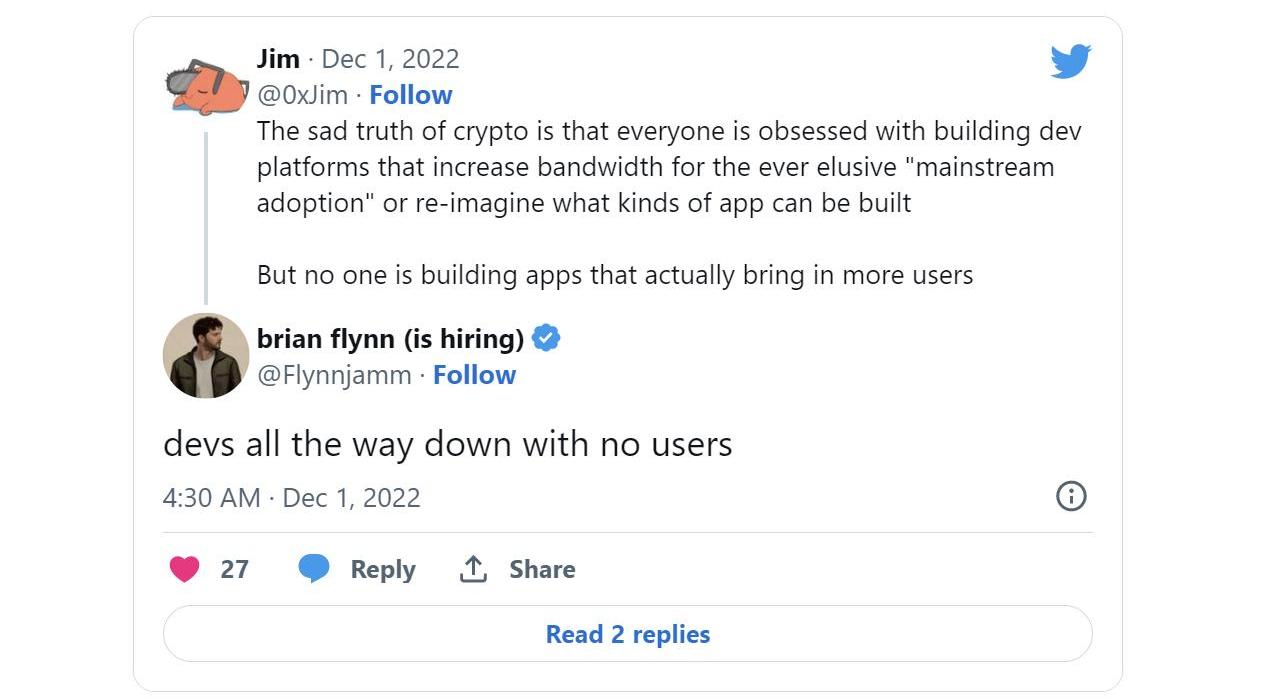Click the Twitter bird logo
The width and height of the screenshot is (1276, 698).
point(1070,61)
